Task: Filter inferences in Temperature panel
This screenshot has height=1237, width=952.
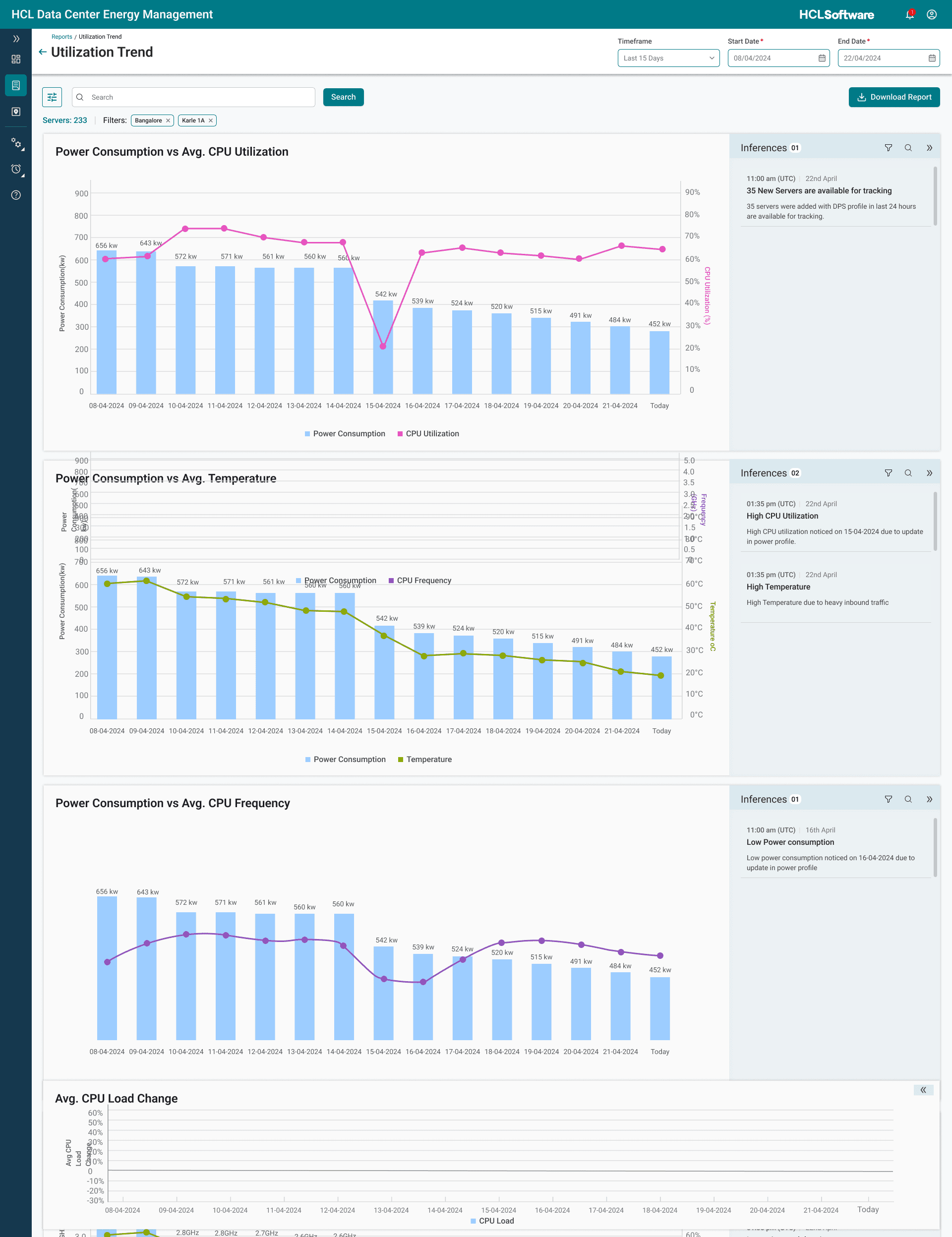Action: (x=888, y=473)
